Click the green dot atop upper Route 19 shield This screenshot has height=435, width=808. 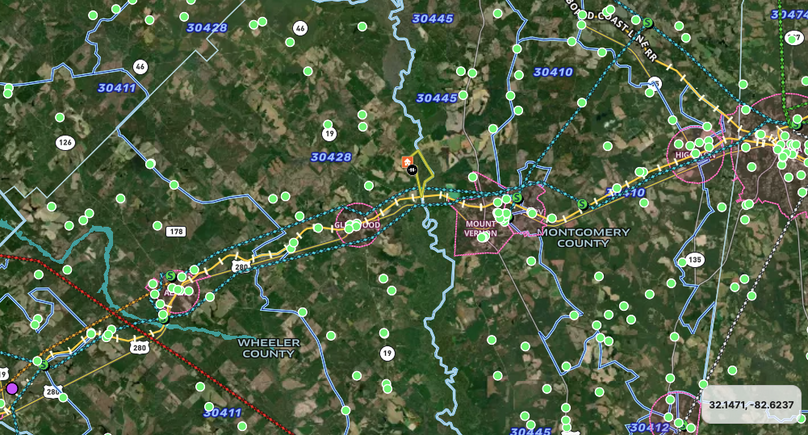(x=328, y=124)
